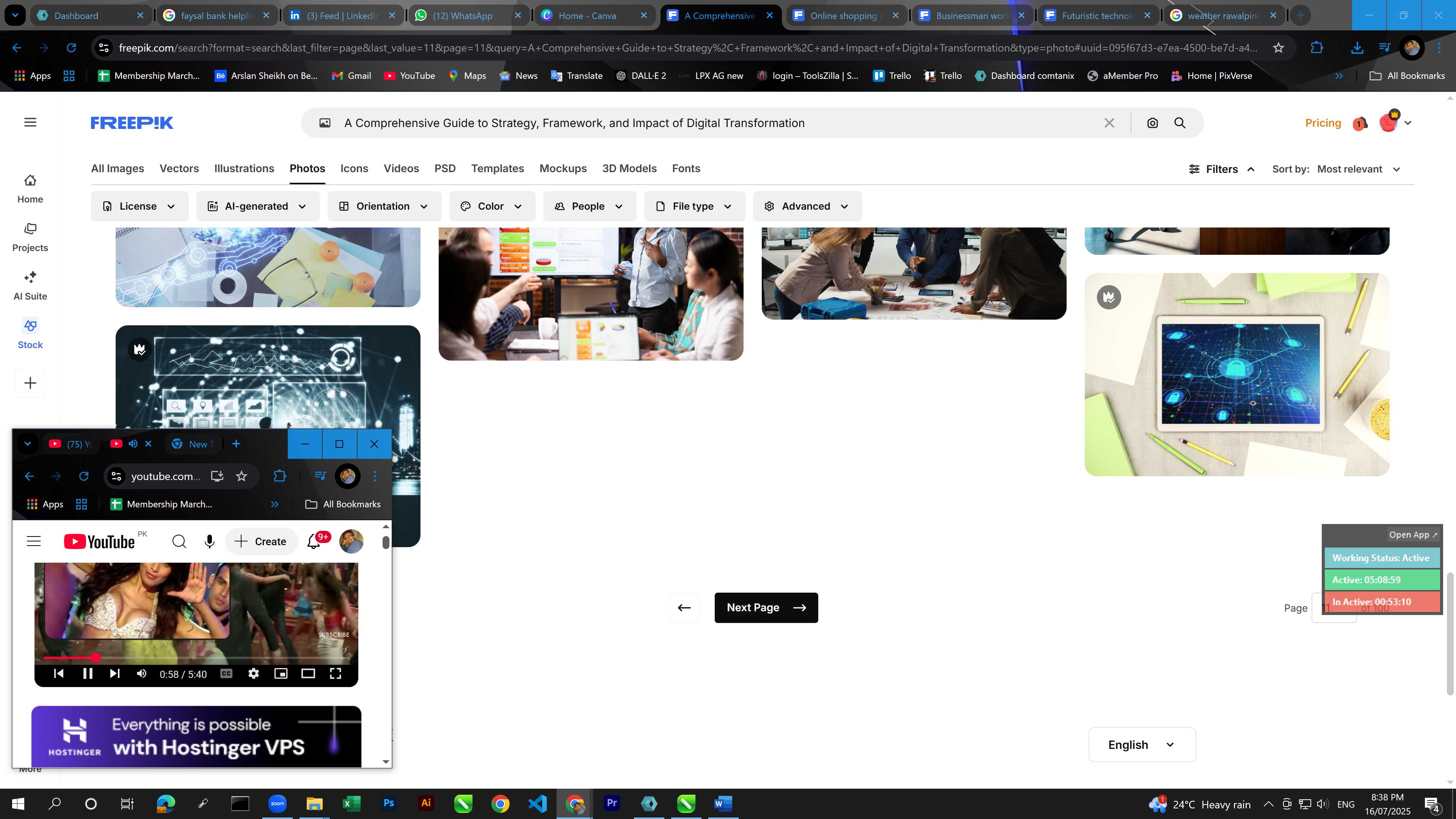Search by image camera icon
The image size is (1456, 819).
[x=1153, y=122]
